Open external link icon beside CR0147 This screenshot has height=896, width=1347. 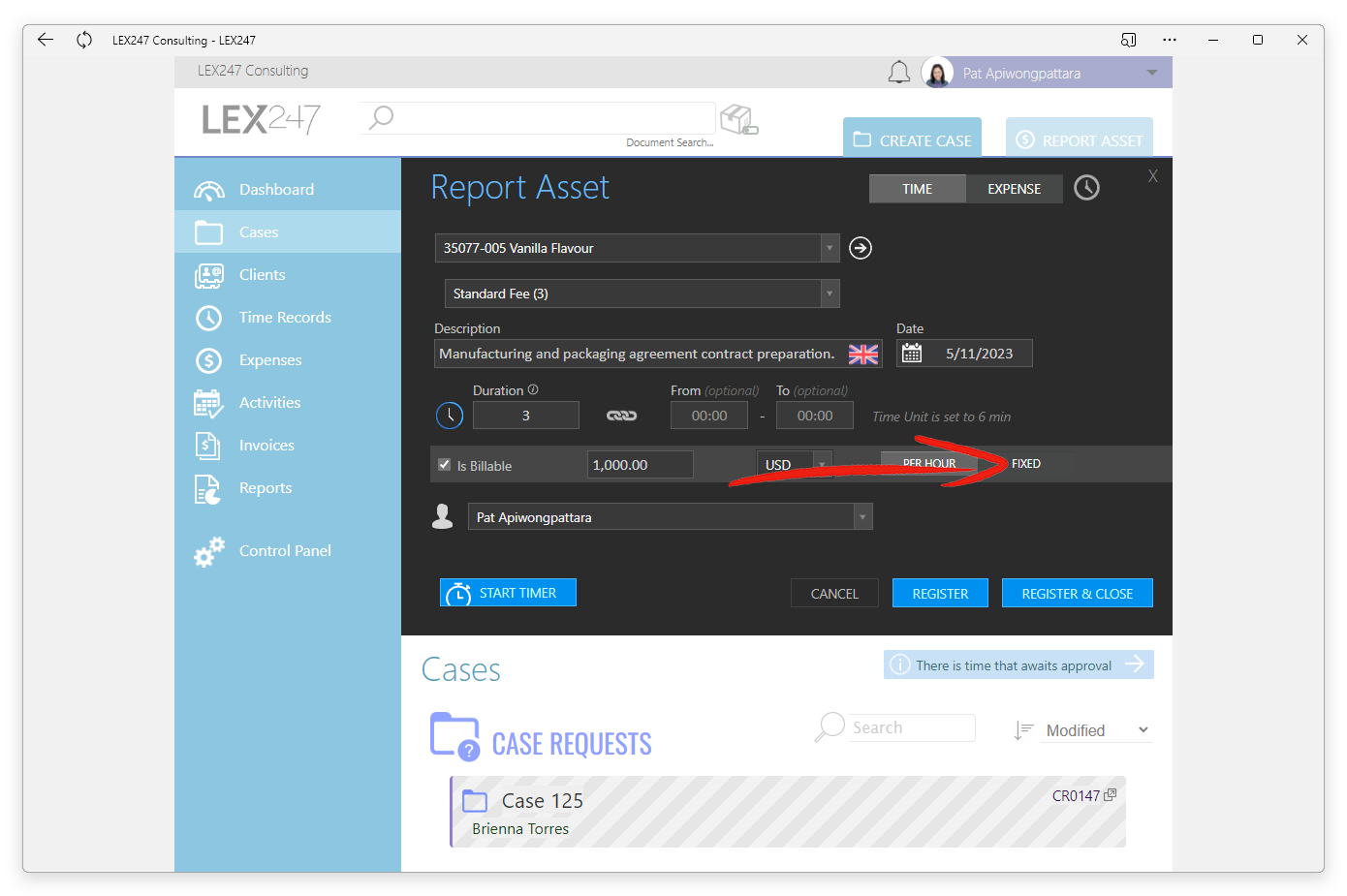point(1111,795)
